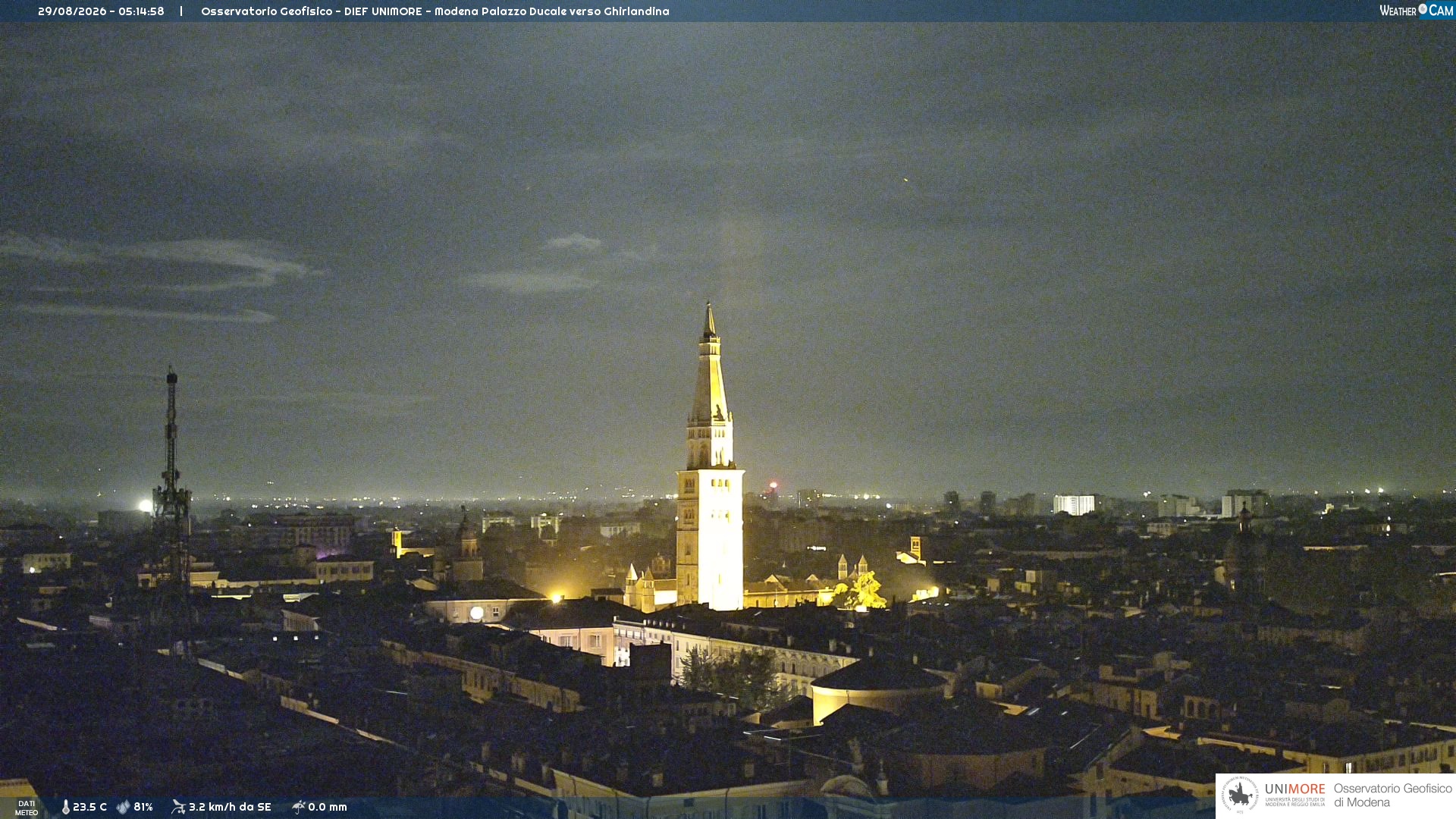Click the 3.2 km/h da SE wind reading
Screen dimensions: 1456x819
coord(230,807)
